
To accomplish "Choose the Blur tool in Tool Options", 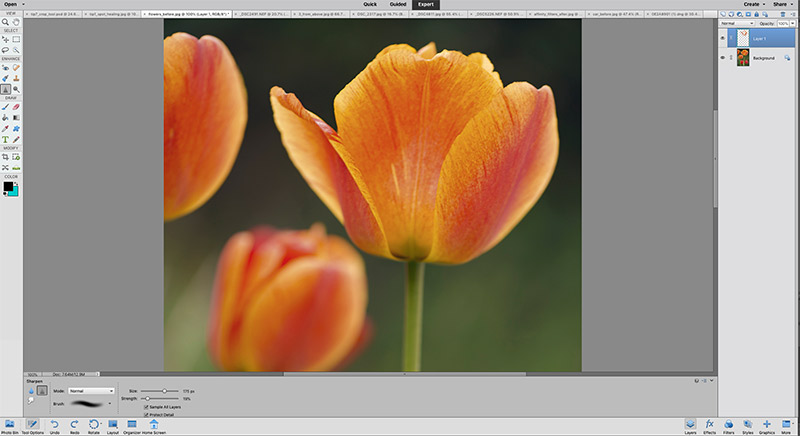I will pos(31,391).
